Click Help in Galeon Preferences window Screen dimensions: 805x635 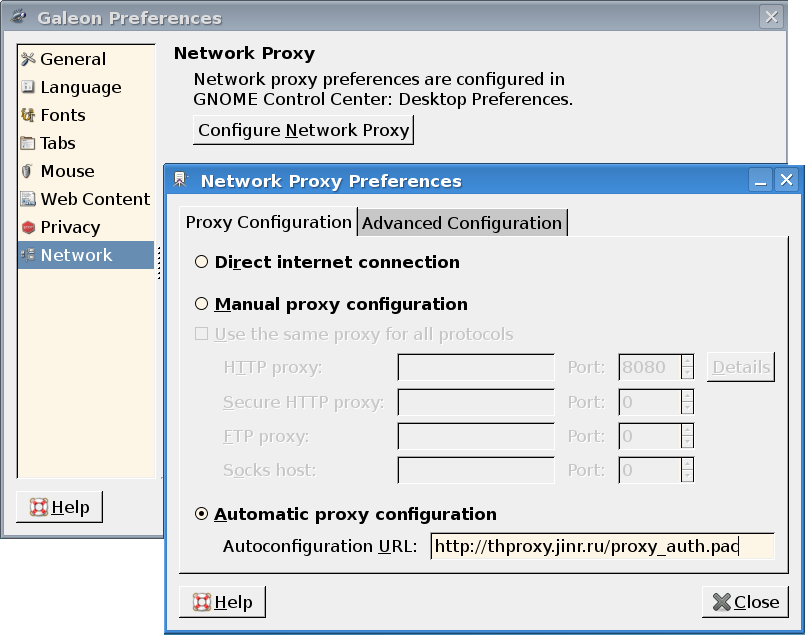tap(60, 507)
